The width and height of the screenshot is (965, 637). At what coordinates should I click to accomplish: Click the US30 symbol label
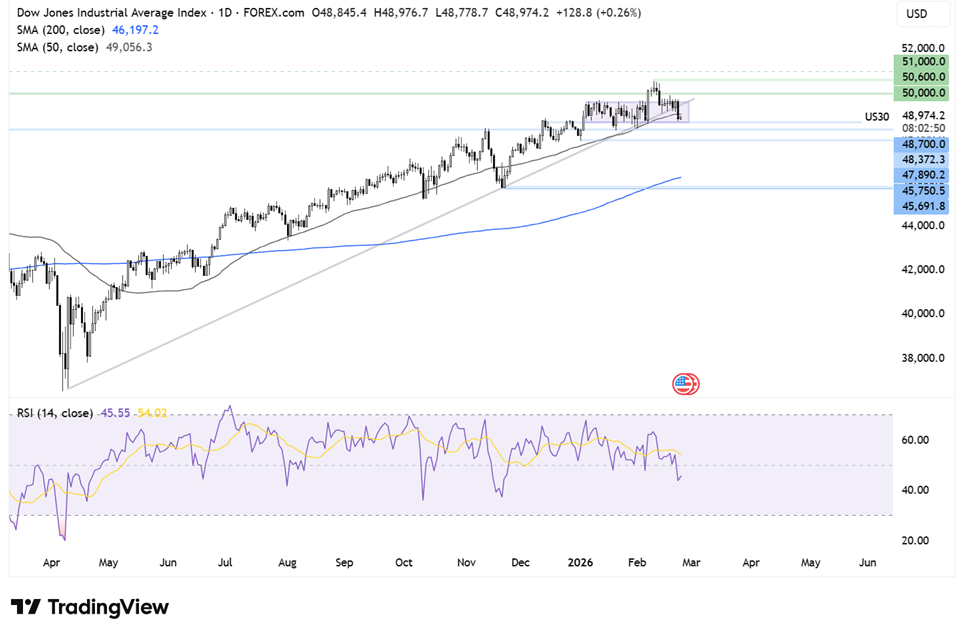[877, 116]
